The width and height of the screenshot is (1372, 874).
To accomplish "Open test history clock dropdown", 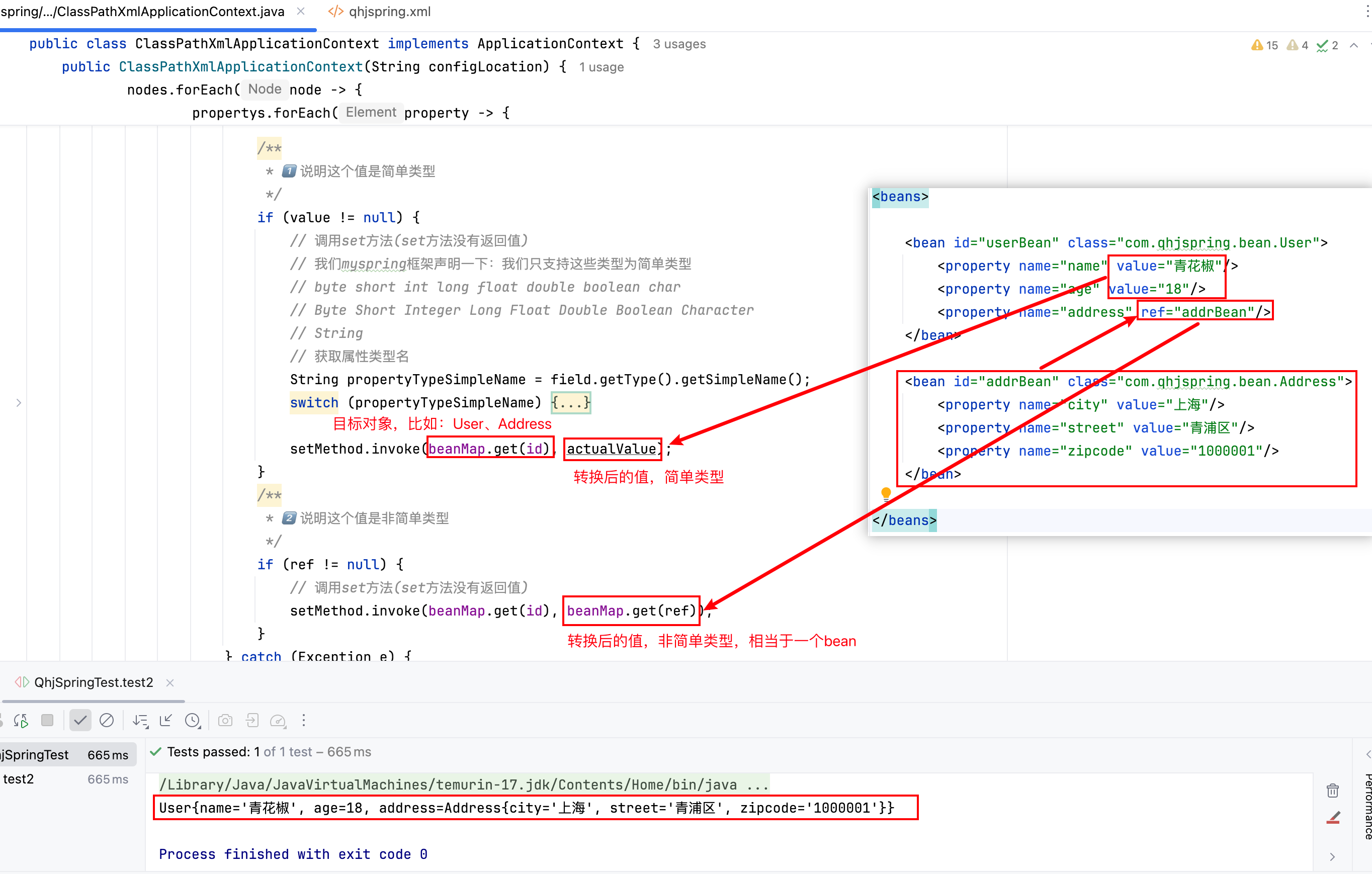I will coord(194,721).
